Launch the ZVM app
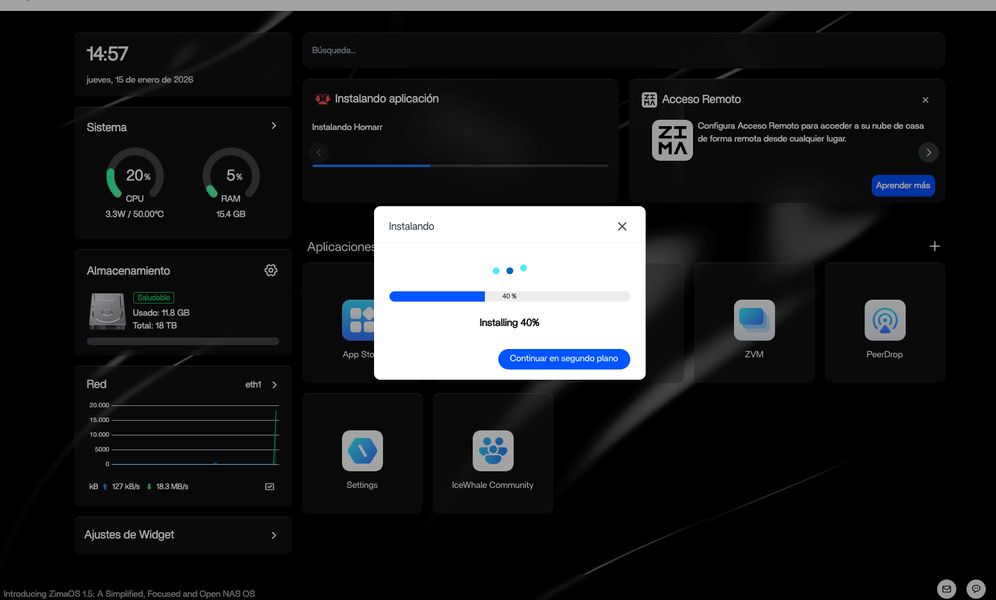Viewport: 996px width, 600px height. (754, 322)
